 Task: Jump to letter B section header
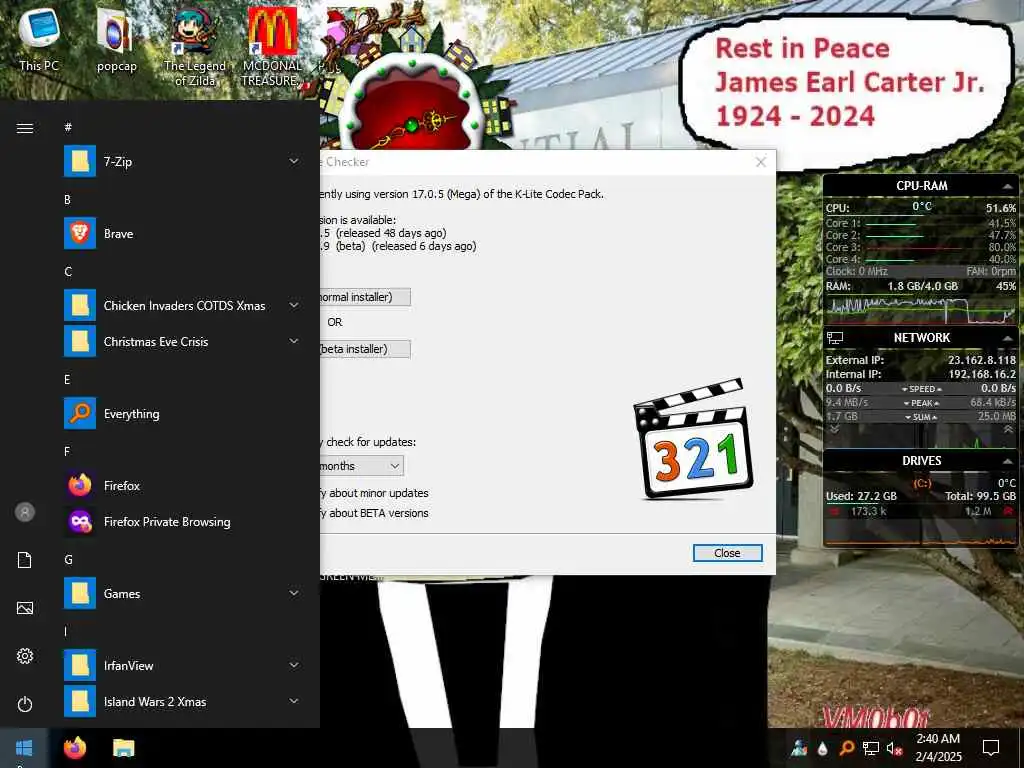[67, 199]
